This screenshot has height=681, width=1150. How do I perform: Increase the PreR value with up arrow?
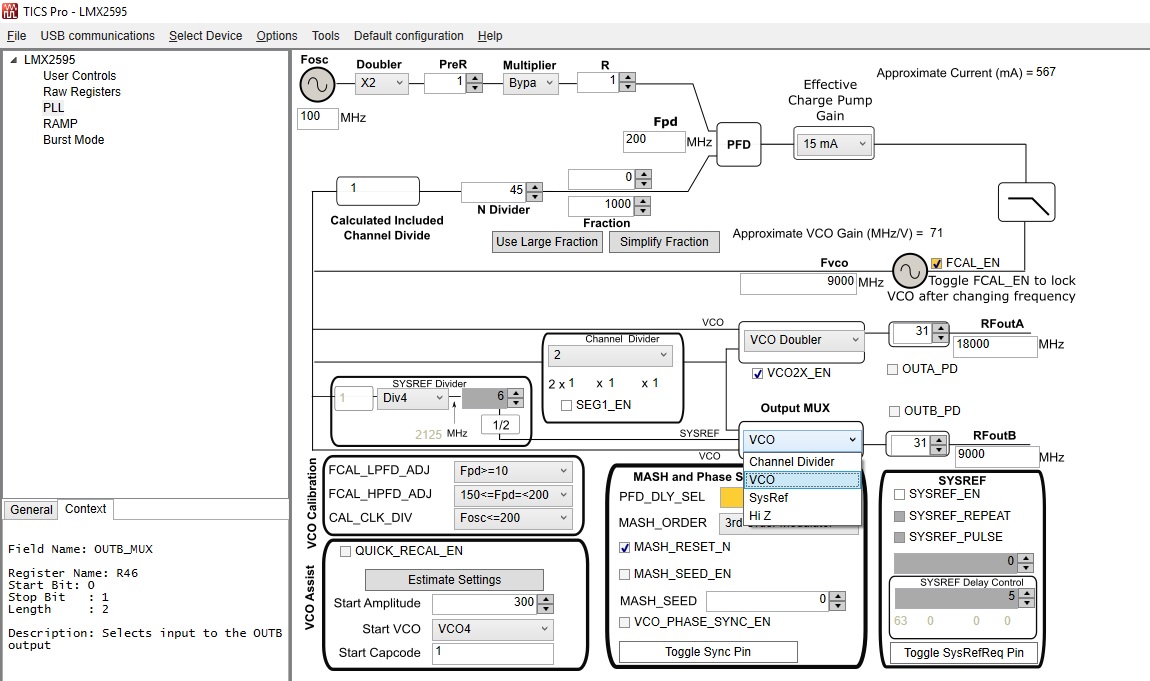point(475,79)
